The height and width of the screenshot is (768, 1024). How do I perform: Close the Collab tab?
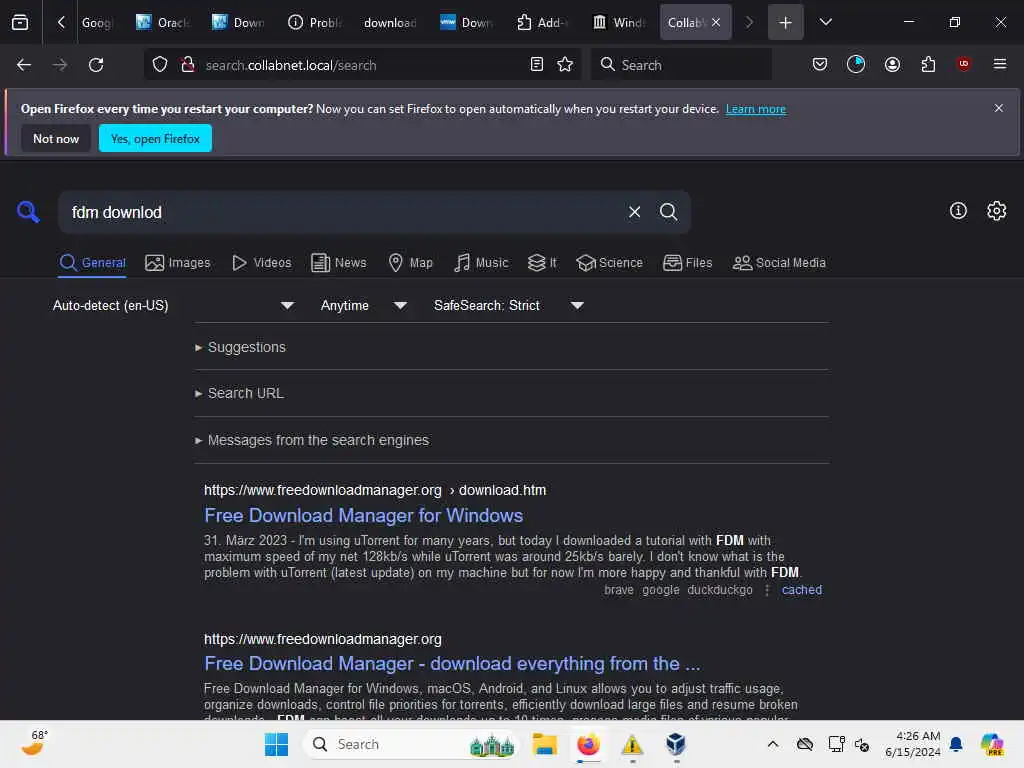pyautogui.click(x=716, y=22)
